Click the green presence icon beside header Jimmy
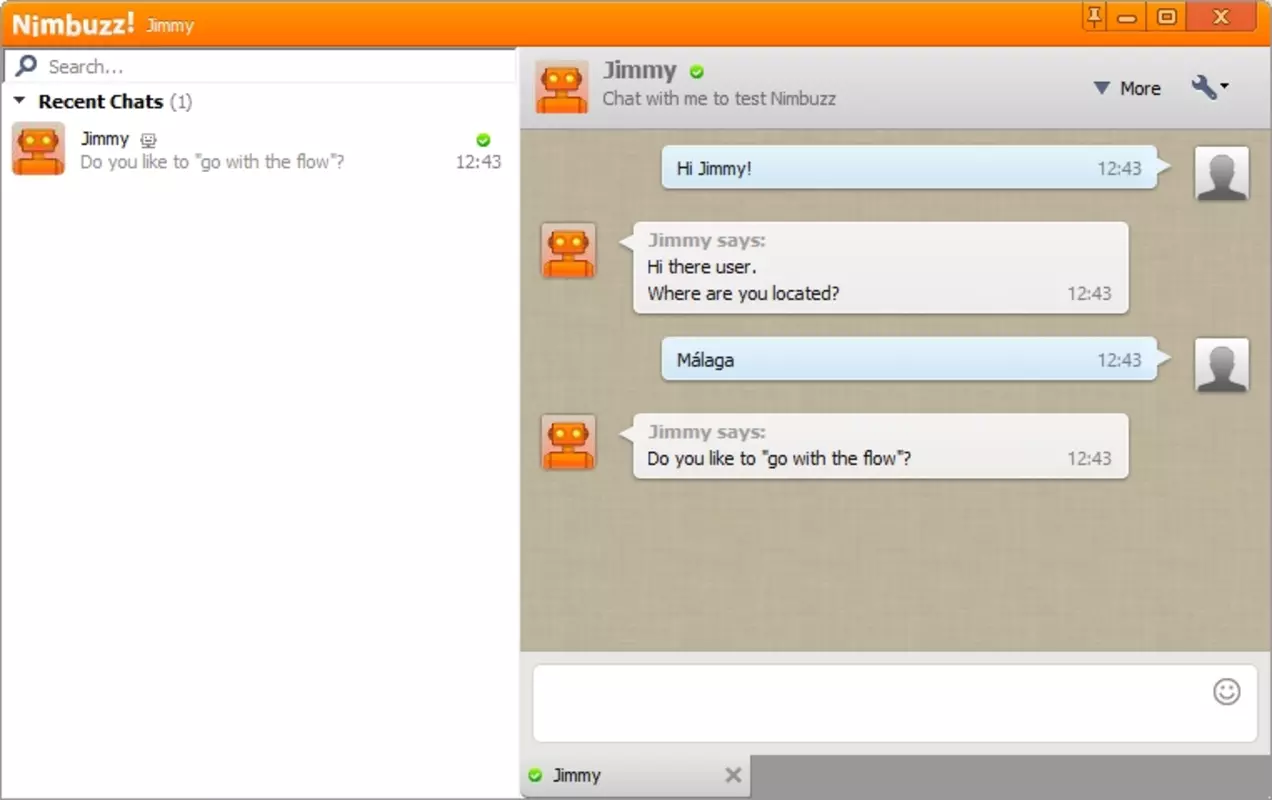Screen dimensions: 1272x800 pos(697,72)
